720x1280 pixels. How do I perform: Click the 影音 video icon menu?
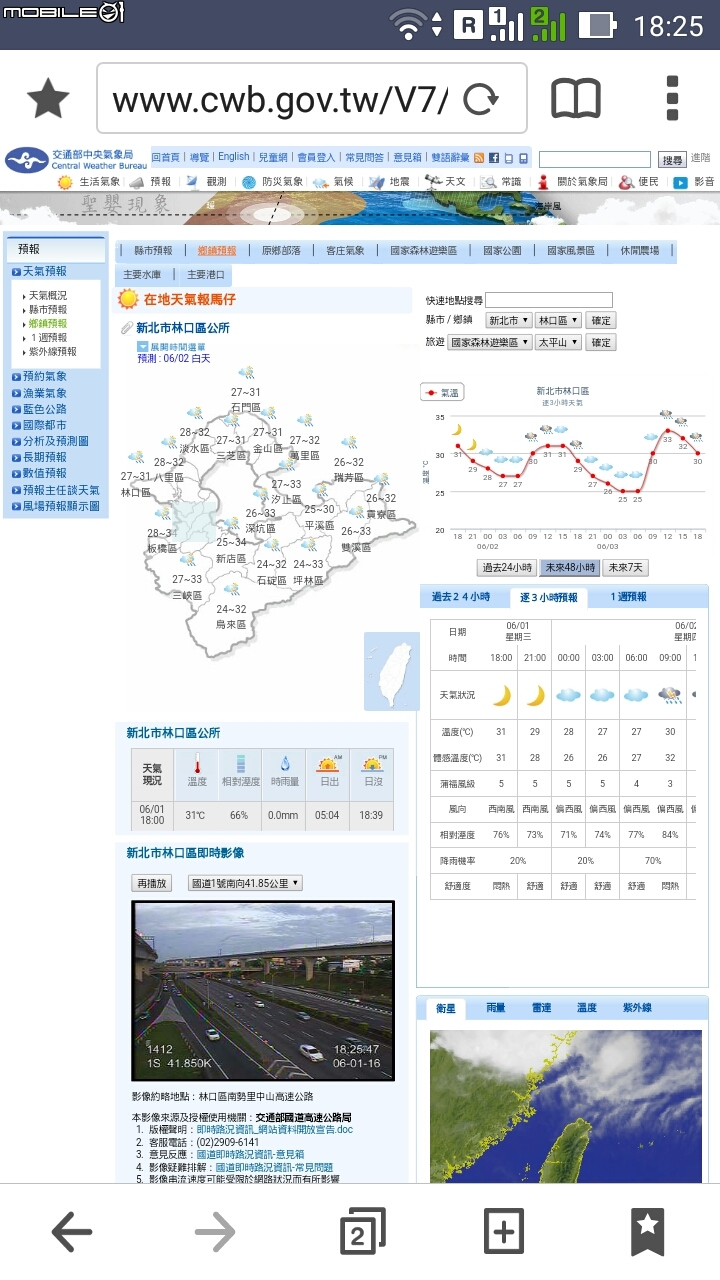[x=680, y=182]
